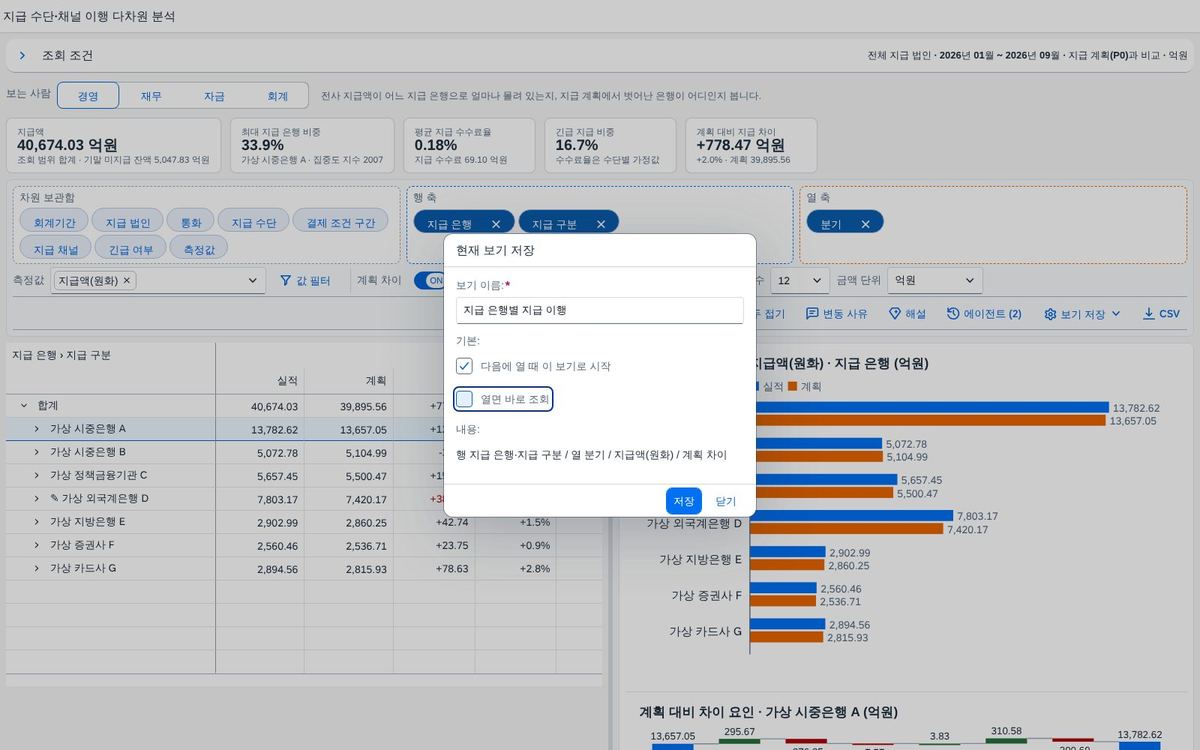This screenshot has height=750, width=1200.
Task: Click blue 실적 bar for 가상 지방은행 E
Action: click(788, 552)
